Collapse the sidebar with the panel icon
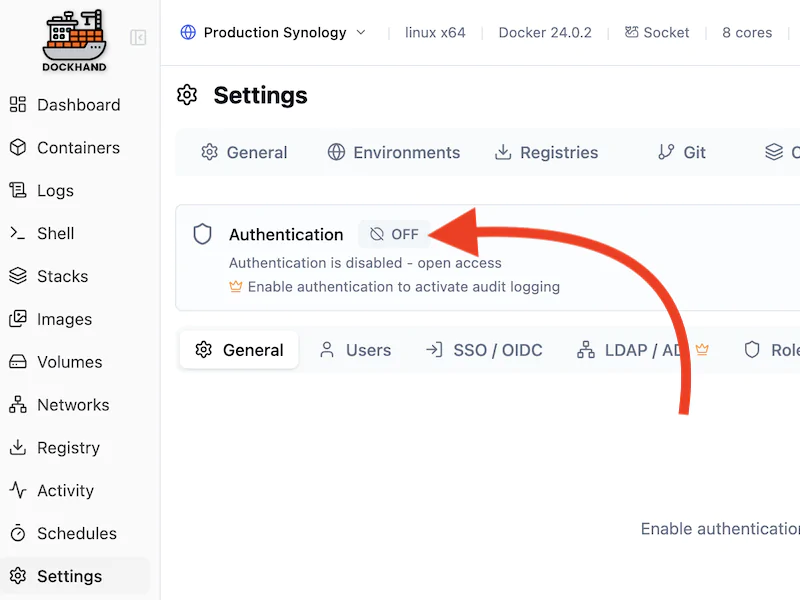 tap(138, 38)
